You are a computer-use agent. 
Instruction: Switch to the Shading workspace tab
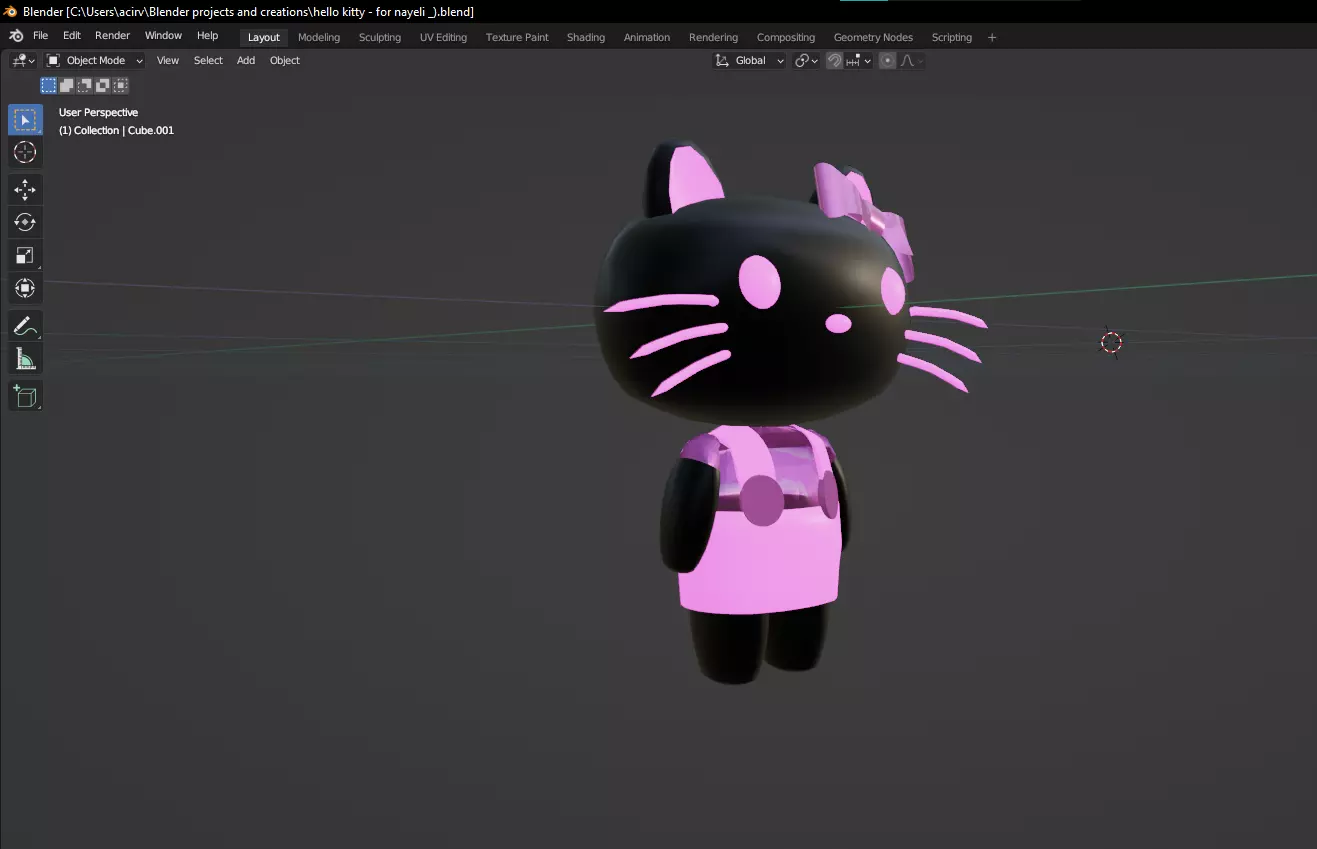[586, 38]
